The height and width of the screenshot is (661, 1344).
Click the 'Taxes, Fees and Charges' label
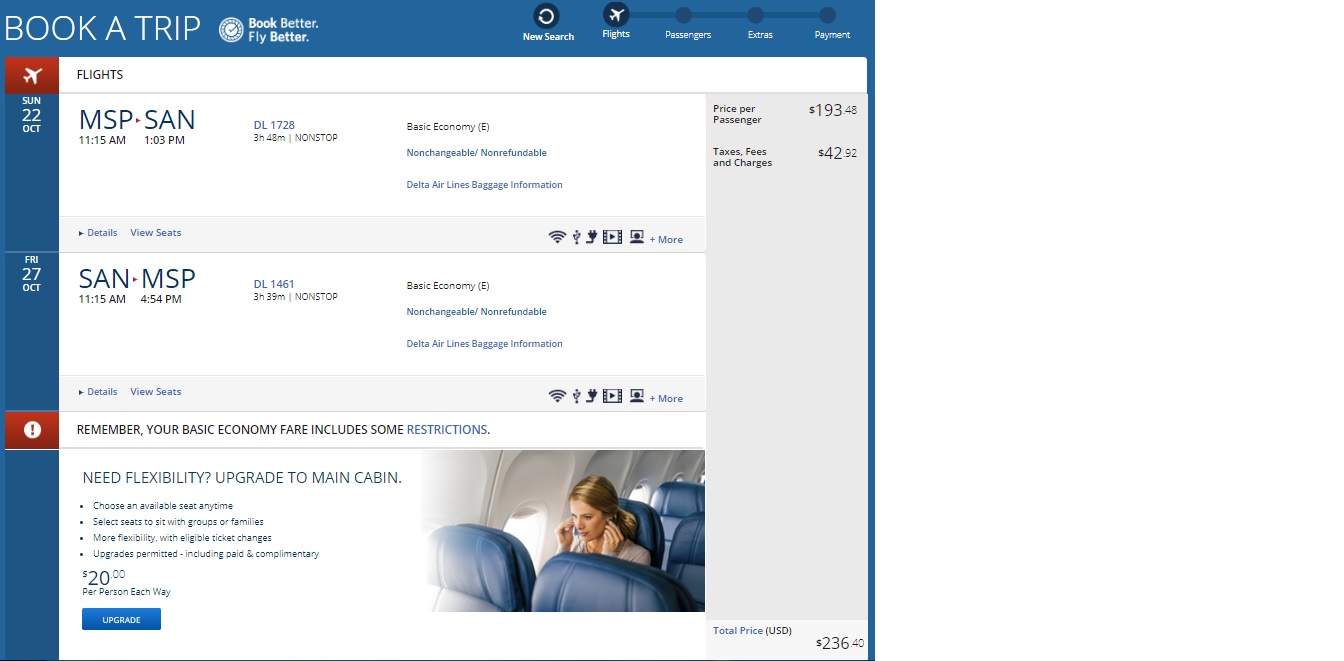coord(742,157)
